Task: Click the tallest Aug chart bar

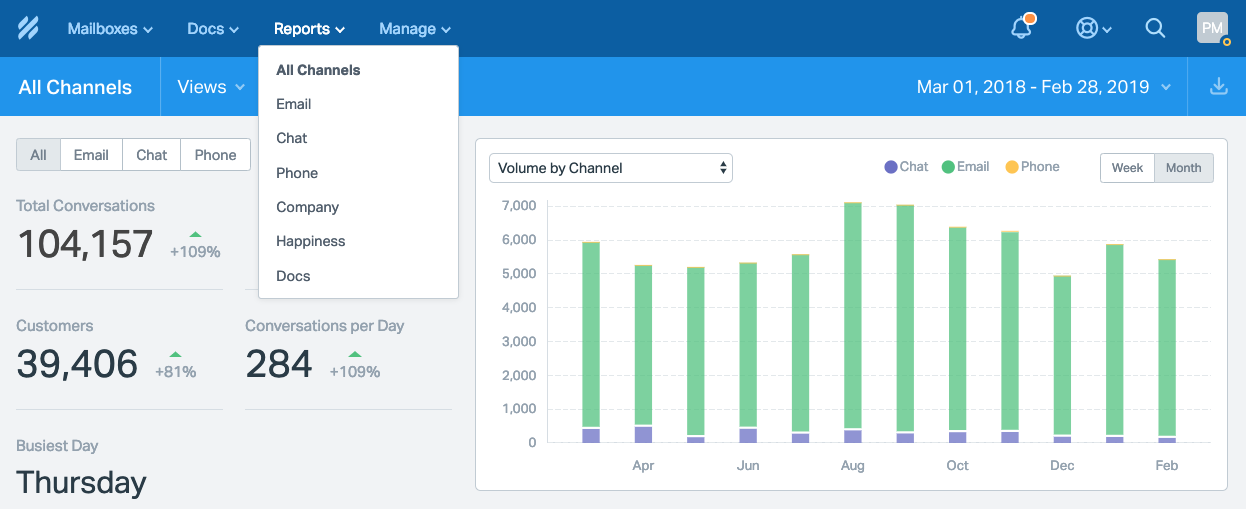Action: pos(853,323)
